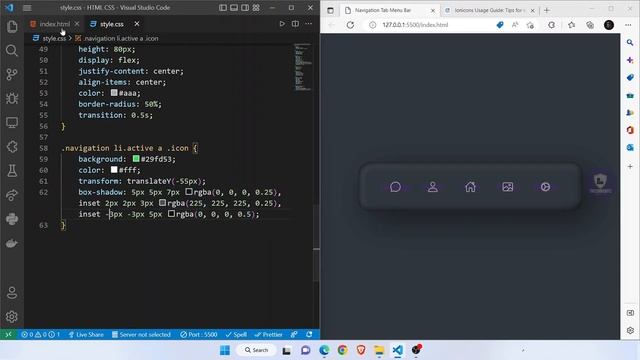Open the remote window status item
This screenshot has width=640, height=360.
coord(8,334)
